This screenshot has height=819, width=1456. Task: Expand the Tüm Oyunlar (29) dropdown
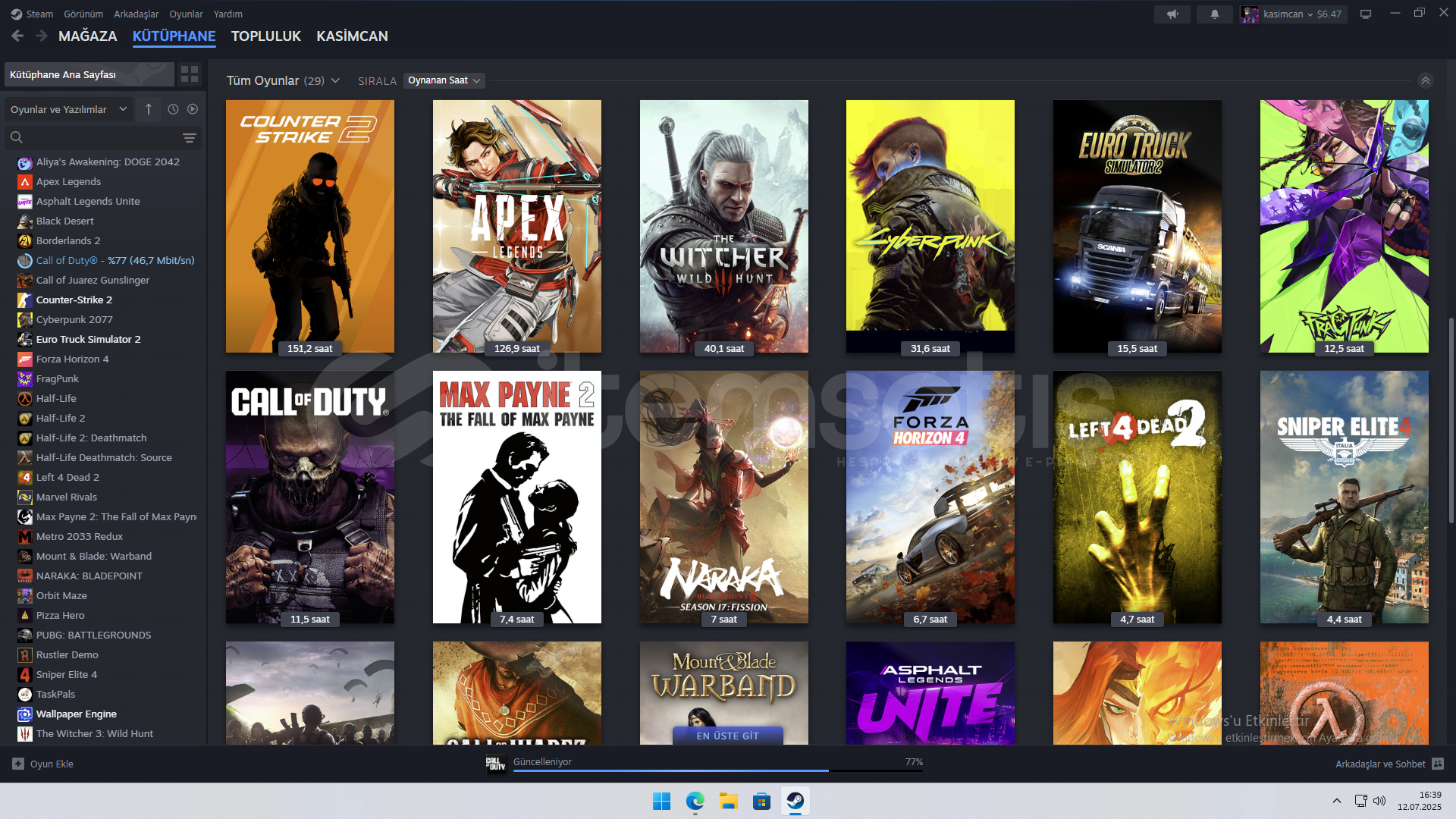[x=283, y=80]
